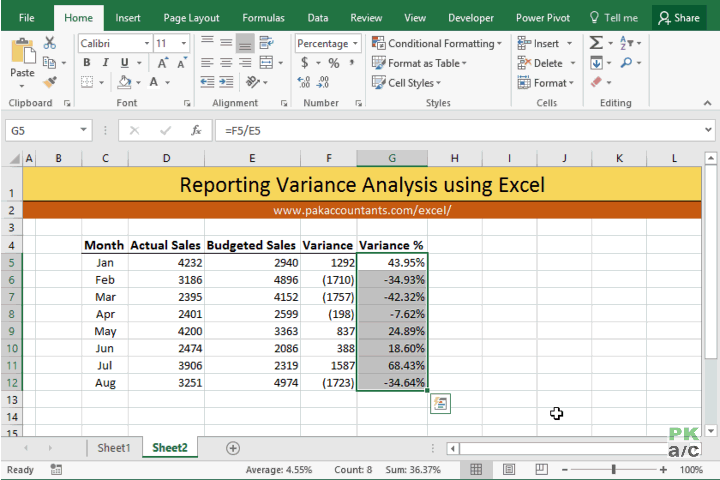Switch to Sheet1 tab
Image resolution: width=720 pixels, height=480 pixels.
click(x=114, y=448)
